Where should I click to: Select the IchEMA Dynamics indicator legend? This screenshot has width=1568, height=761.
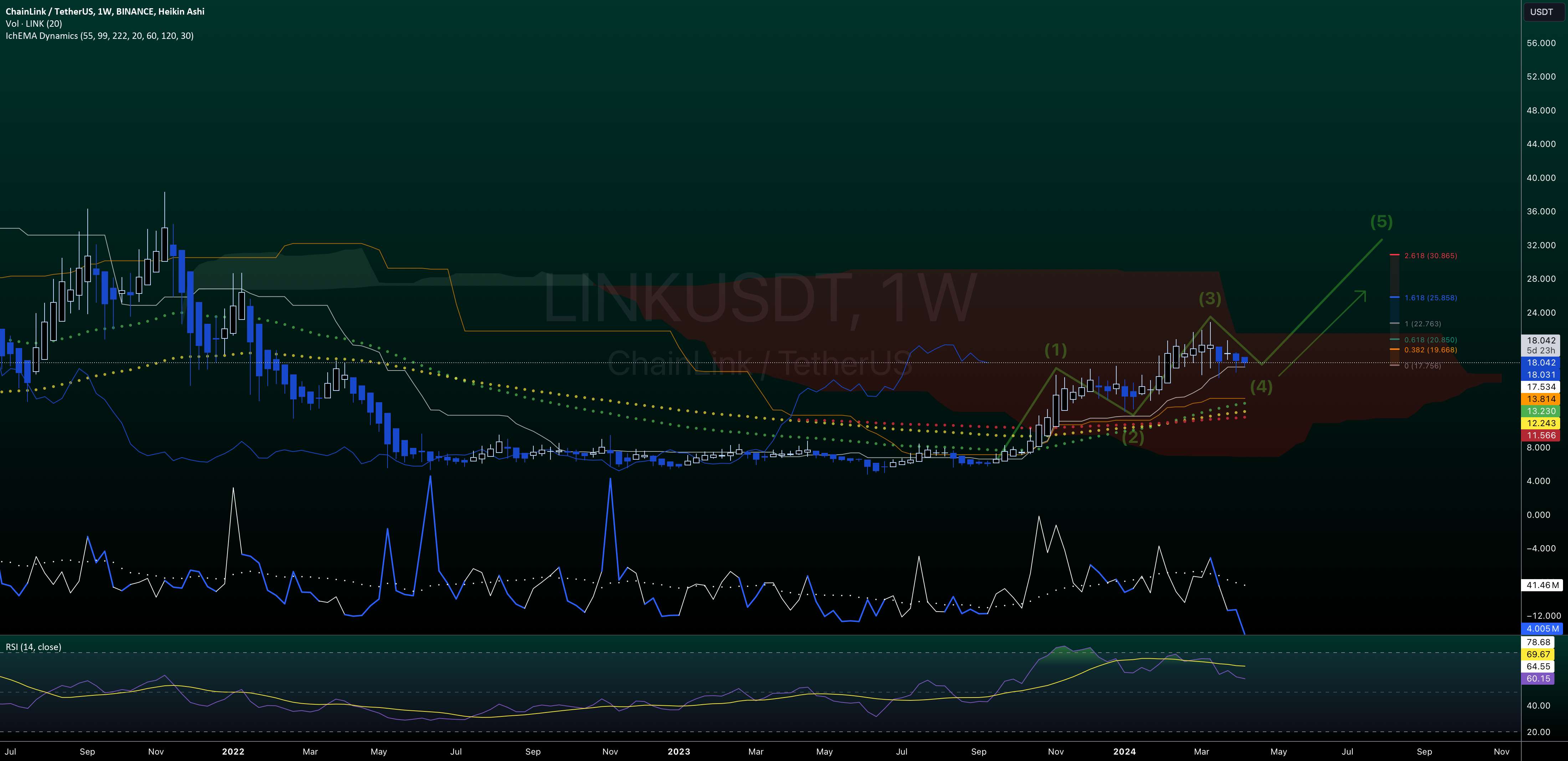coord(99,36)
